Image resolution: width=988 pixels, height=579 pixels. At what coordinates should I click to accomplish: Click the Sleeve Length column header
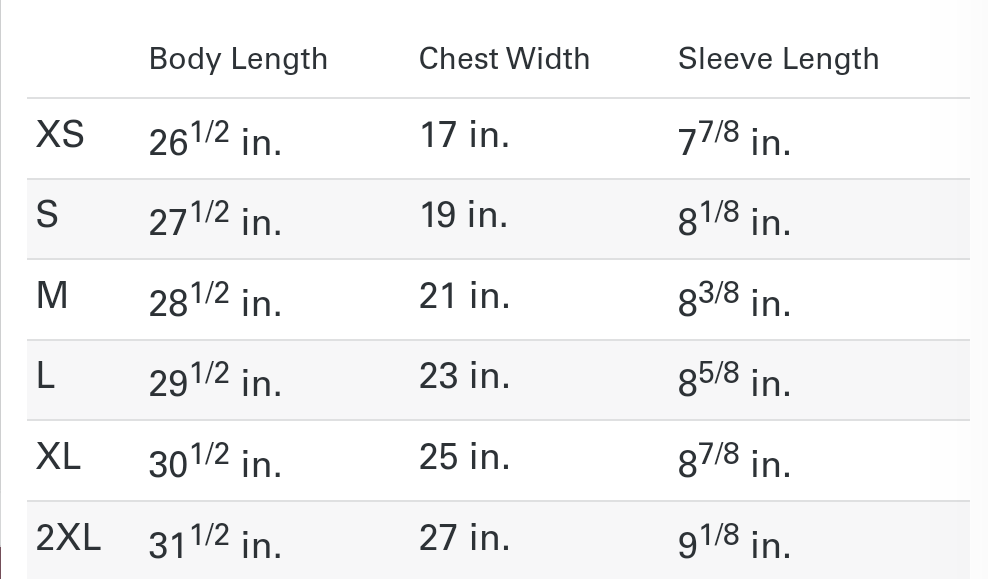pos(778,59)
